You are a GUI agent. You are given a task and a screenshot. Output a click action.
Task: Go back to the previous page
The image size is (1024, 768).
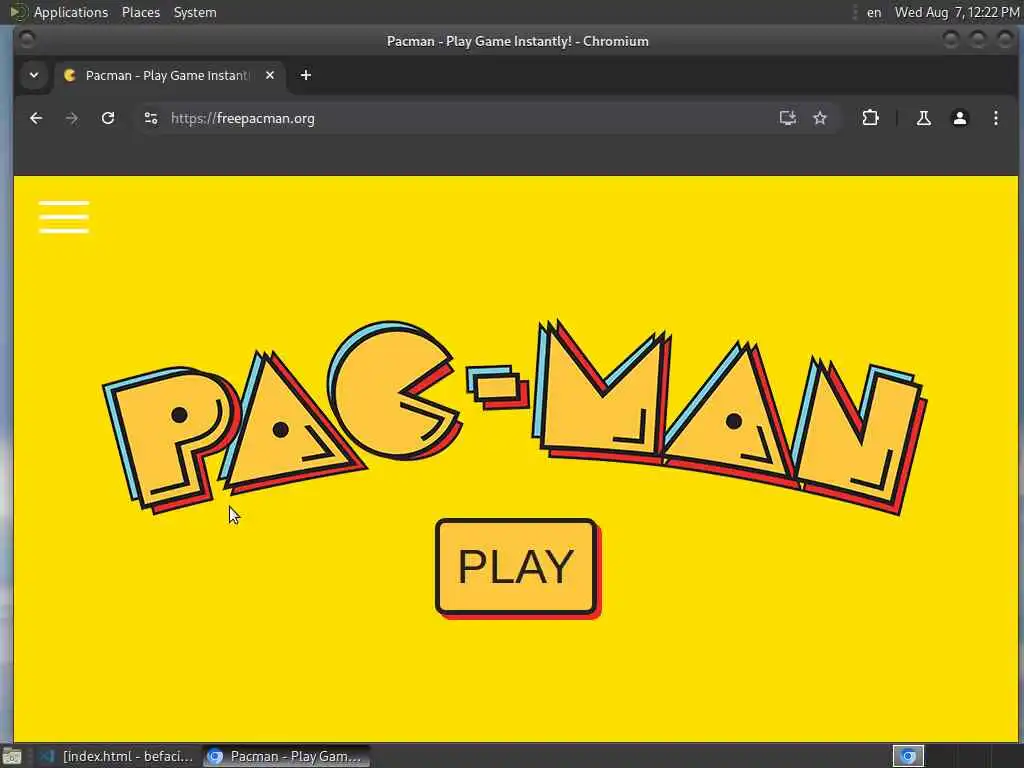click(36, 118)
